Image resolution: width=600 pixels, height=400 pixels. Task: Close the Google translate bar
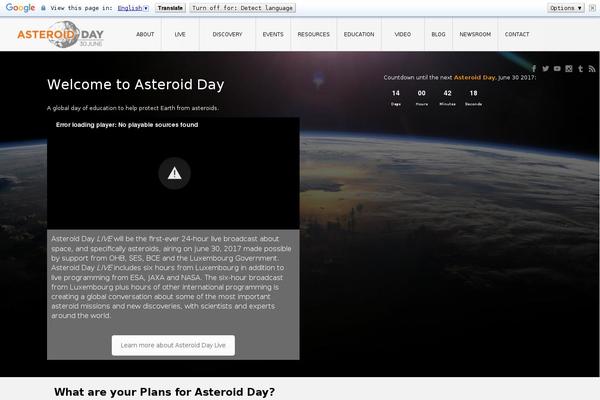click(592, 8)
